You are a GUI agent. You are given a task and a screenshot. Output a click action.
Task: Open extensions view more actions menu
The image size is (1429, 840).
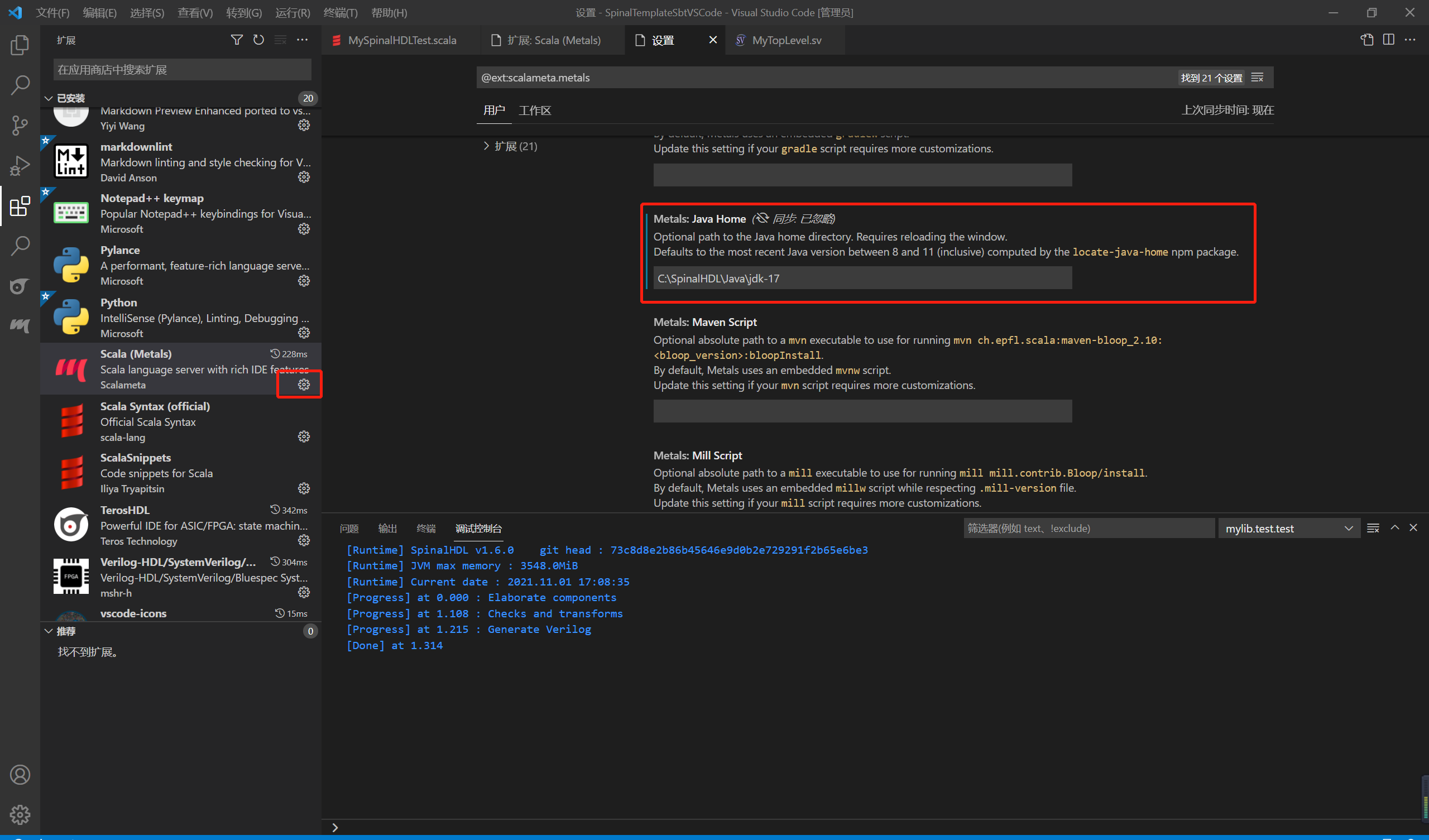point(302,40)
